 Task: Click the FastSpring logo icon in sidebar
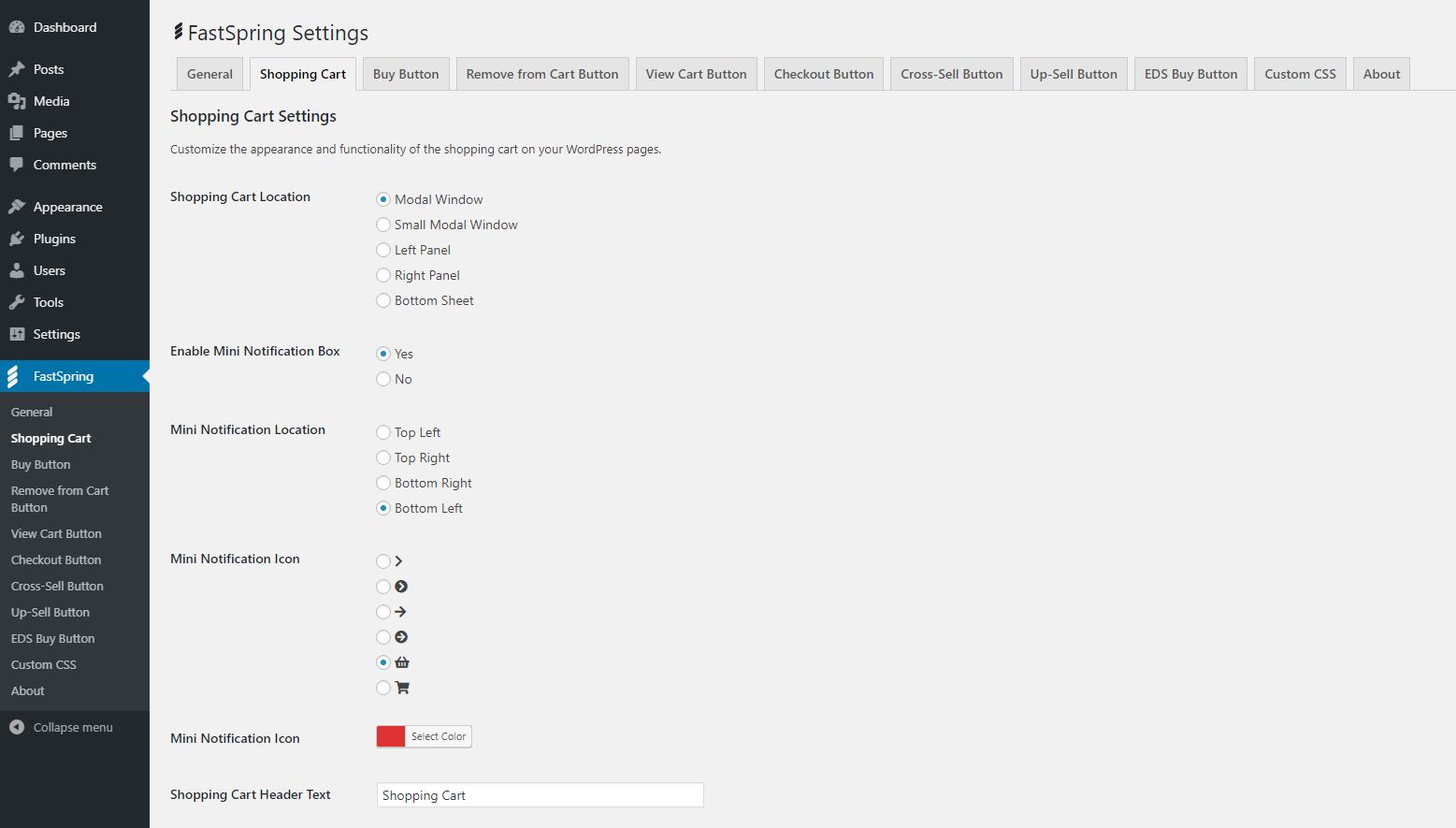(13, 376)
